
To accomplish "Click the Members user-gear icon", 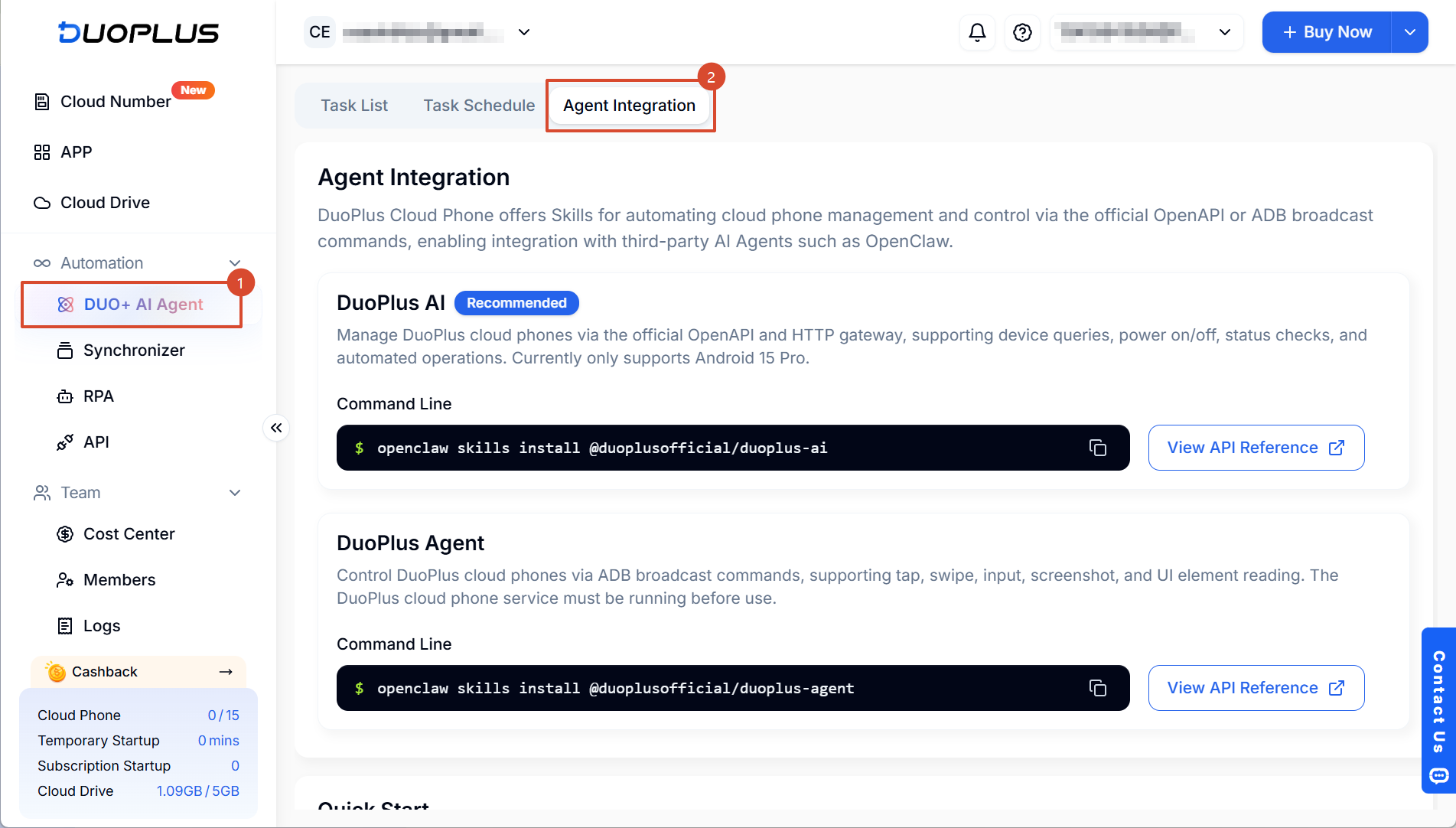I will pyautogui.click(x=65, y=580).
